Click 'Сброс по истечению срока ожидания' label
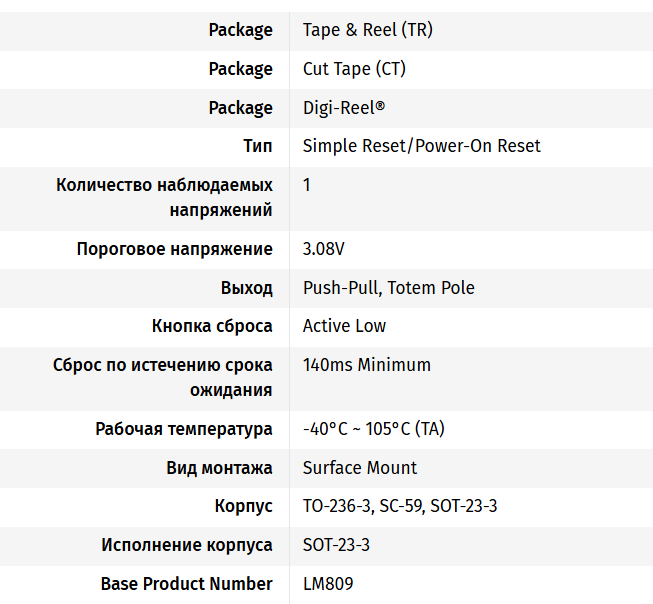This screenshot has width=653, height=604. point(163,378)
